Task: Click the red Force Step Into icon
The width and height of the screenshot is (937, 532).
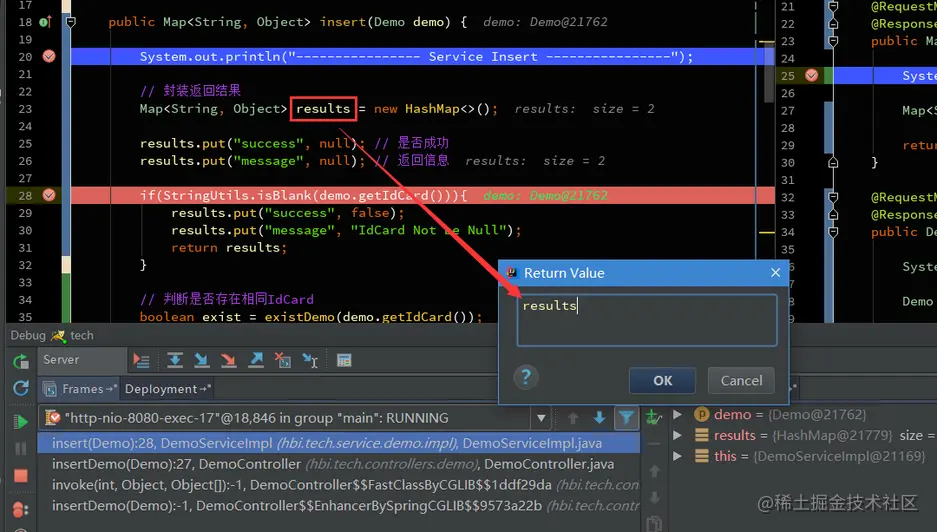Action: [x=228, y=360]
